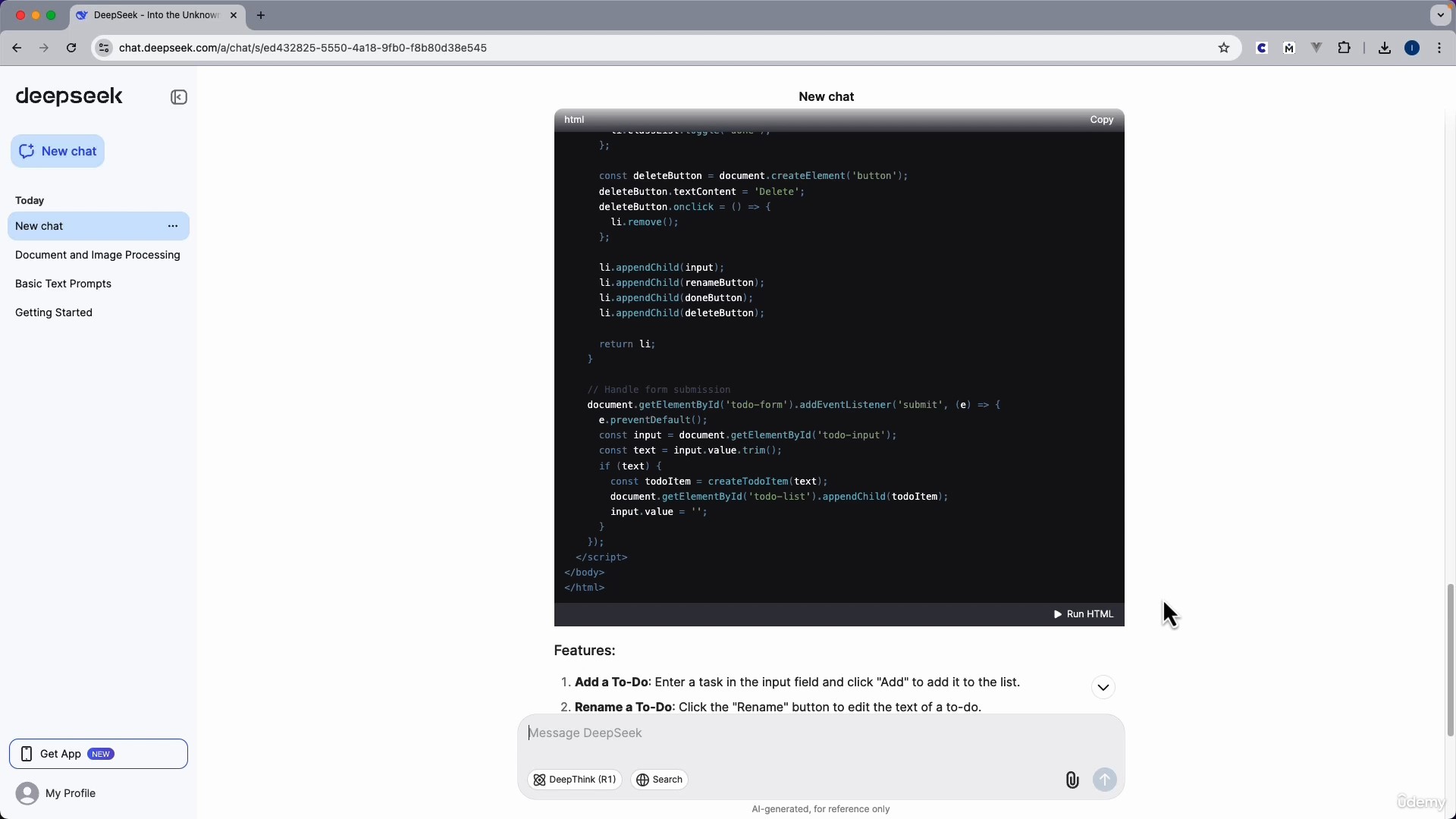
Task: Open Chrome three-dot menu
Action: [x=1439, y=48]
